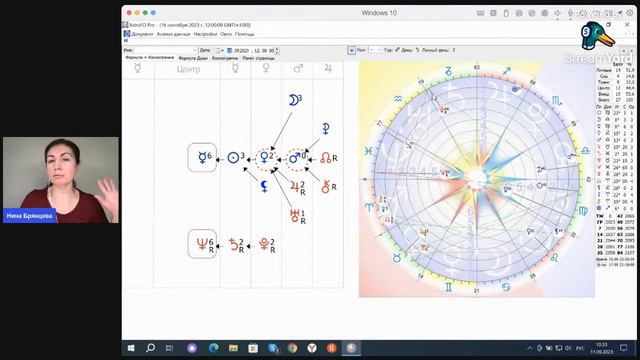
Task: Click the Aries sign on chart wheel
Action: click(369, 207)
